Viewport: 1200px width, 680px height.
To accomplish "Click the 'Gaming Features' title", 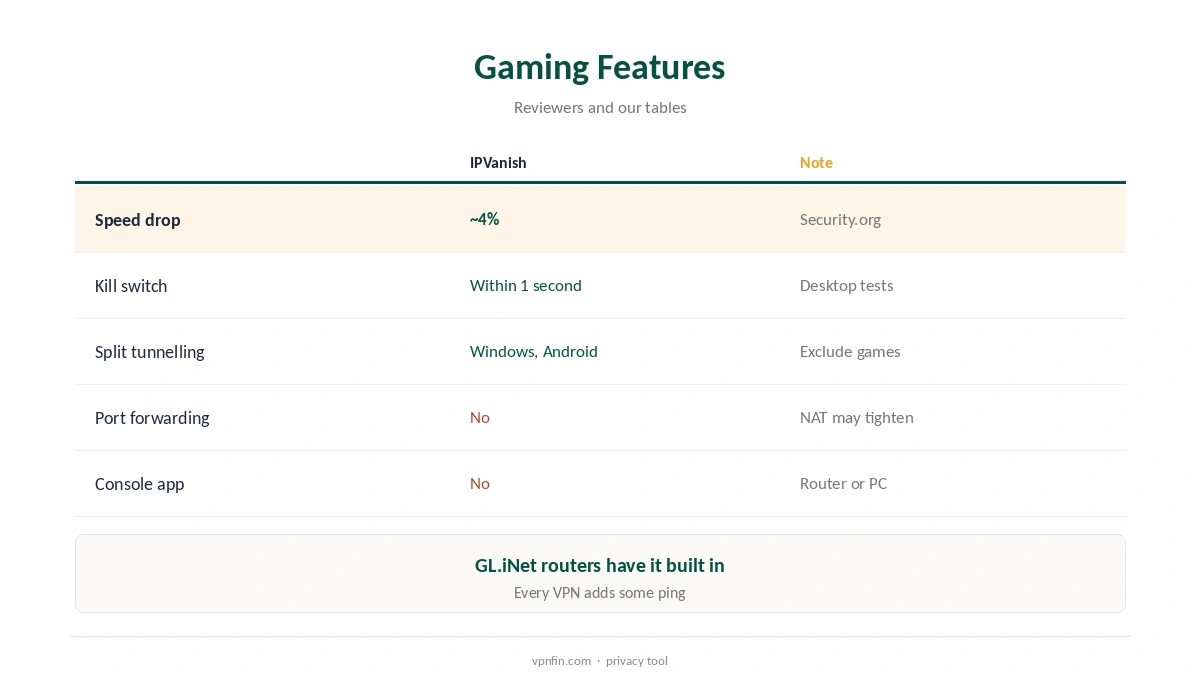I will click(599, 67).
